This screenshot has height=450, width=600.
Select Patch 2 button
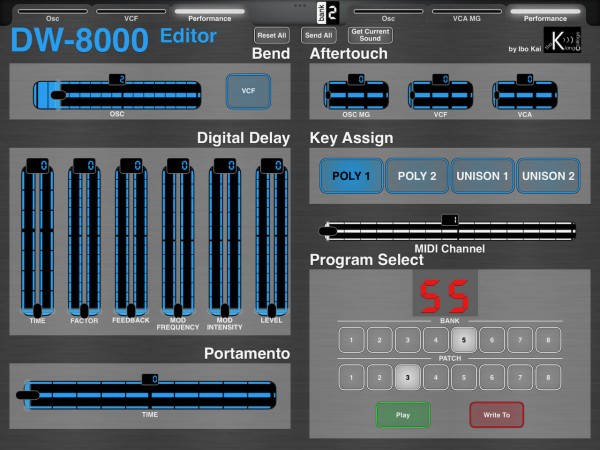click(379, 377)
